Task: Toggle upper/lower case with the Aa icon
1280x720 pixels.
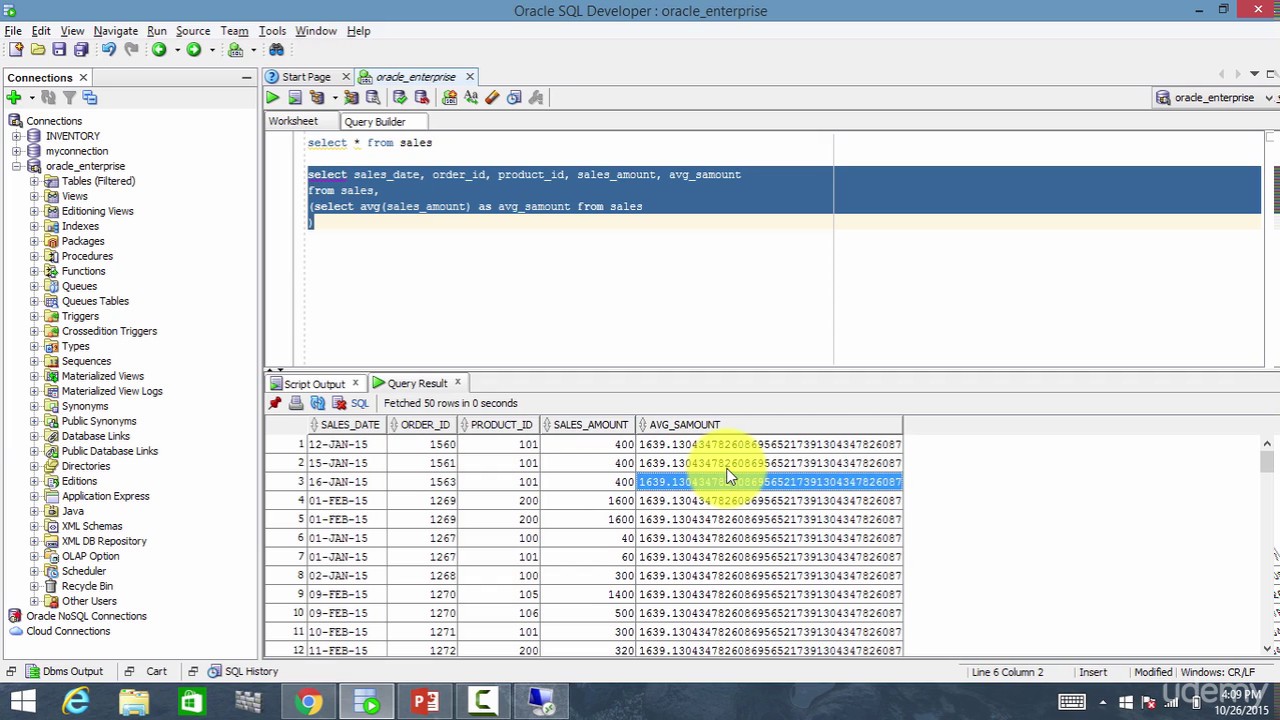Action: click(x=471, y=97)
